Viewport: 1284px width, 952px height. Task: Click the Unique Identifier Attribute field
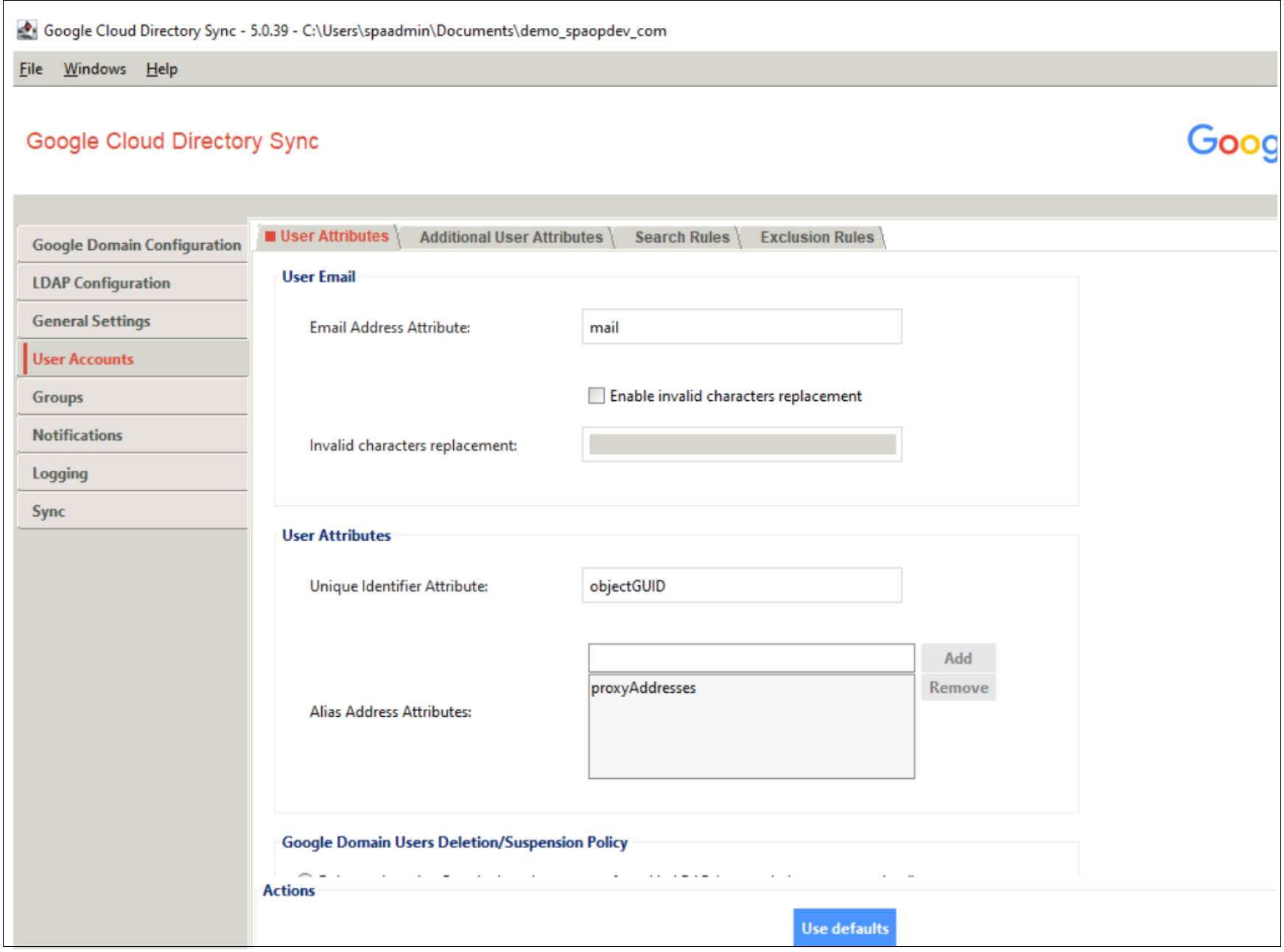(741, 586)
